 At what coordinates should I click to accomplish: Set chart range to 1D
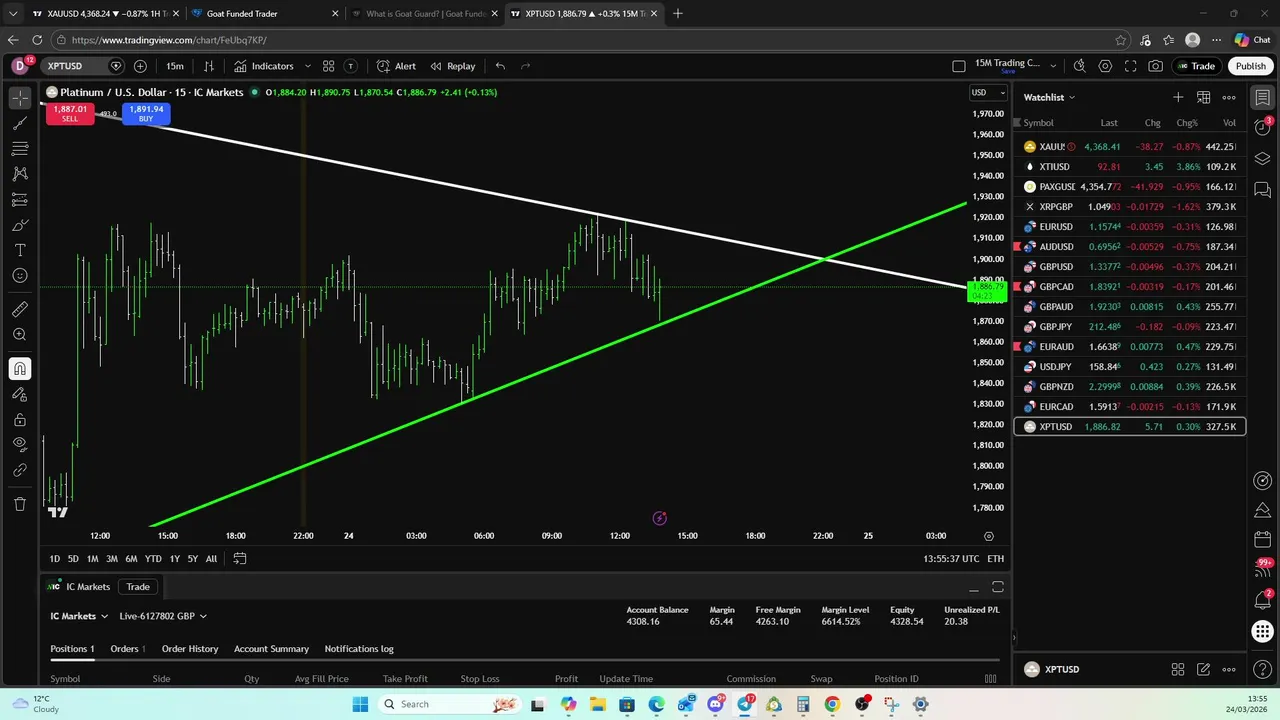(x=55, y=559)
